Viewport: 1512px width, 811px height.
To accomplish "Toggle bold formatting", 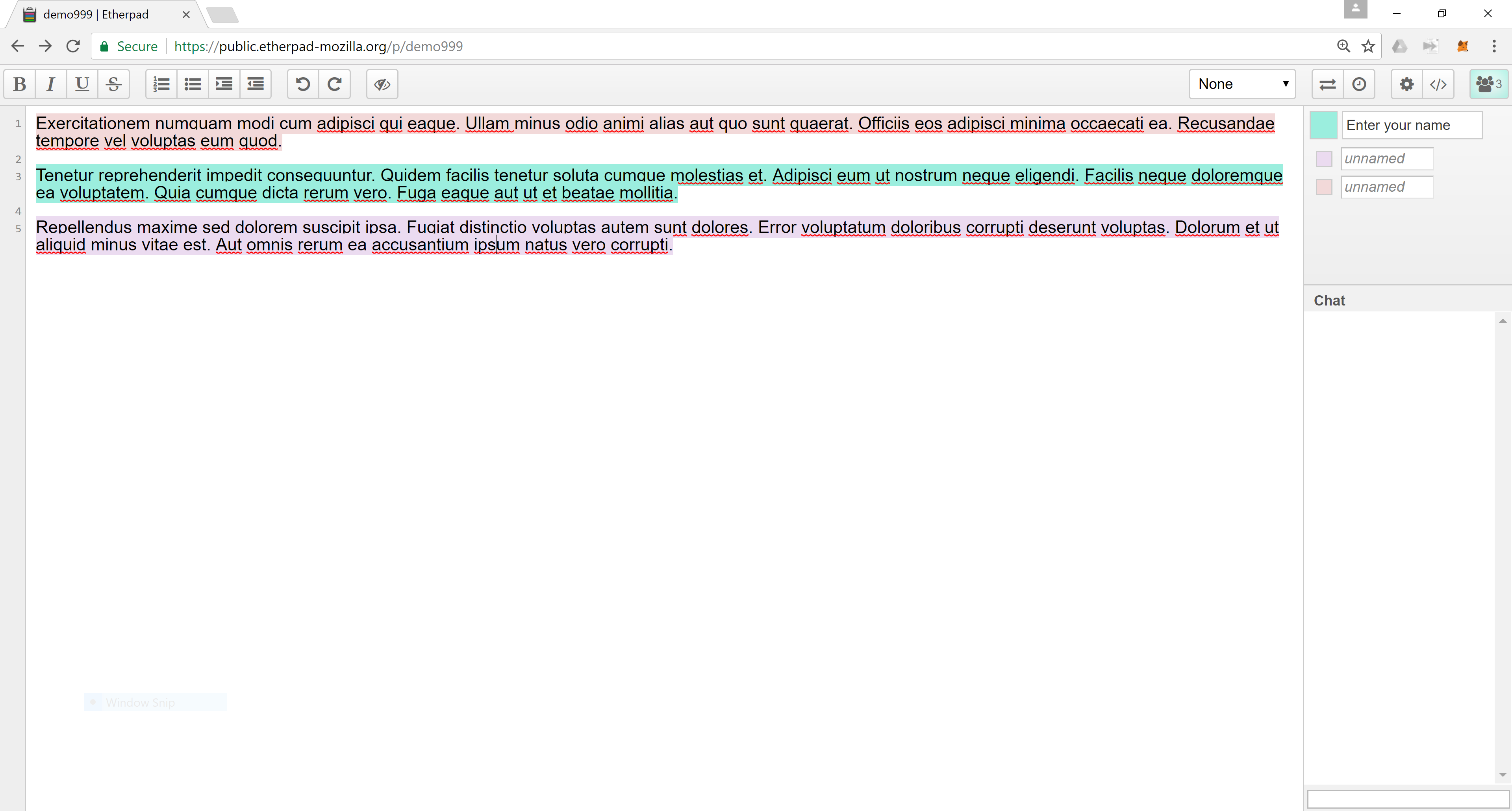I will (19, 84).
